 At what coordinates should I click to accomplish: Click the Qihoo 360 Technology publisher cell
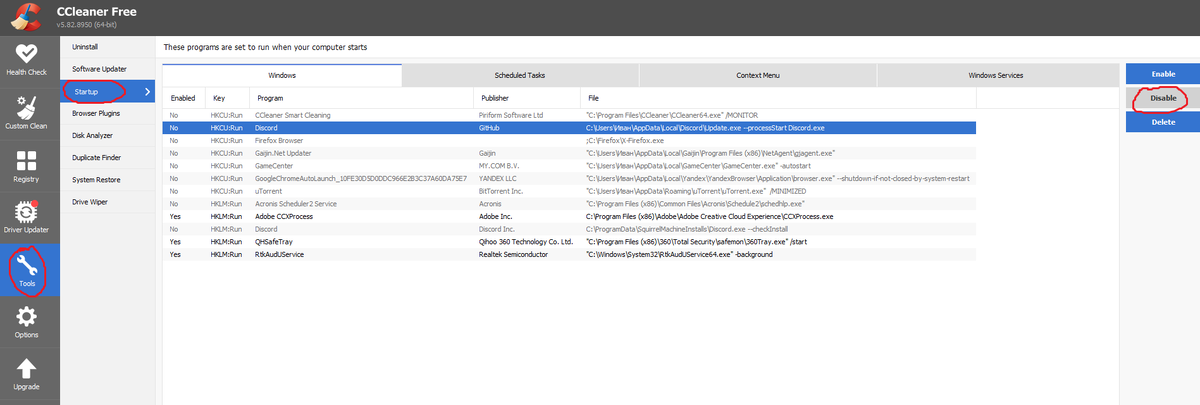pos(526,242)
